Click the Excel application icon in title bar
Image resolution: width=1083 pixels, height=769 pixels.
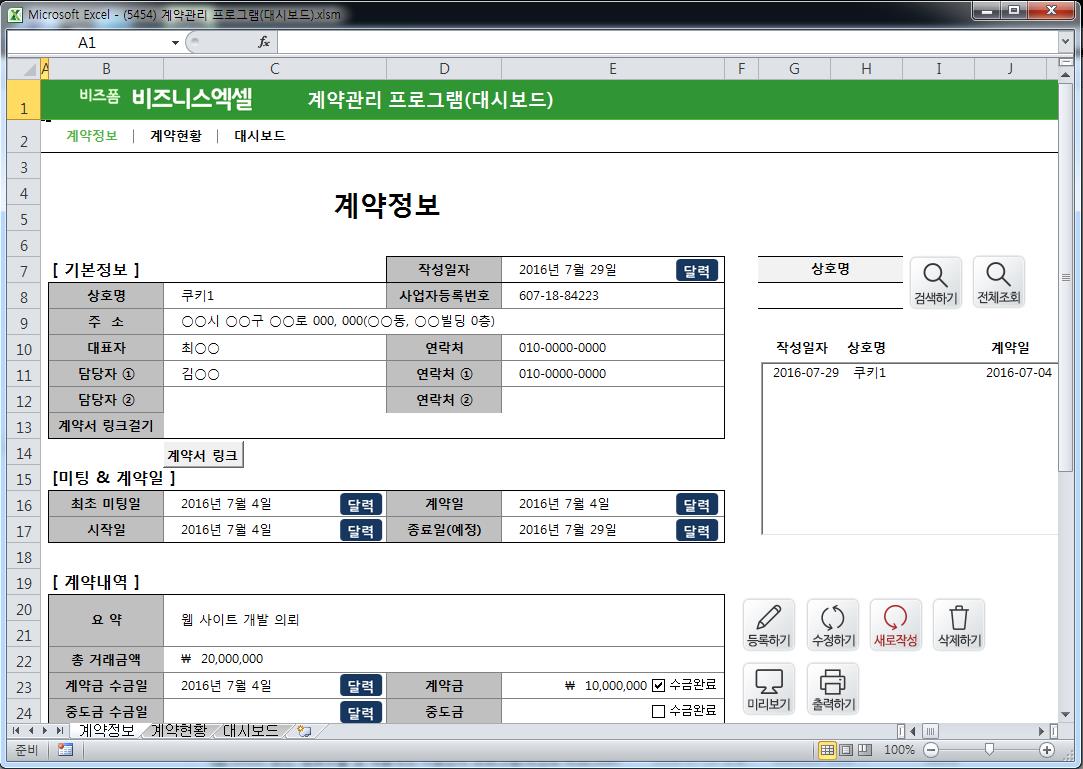15,14
